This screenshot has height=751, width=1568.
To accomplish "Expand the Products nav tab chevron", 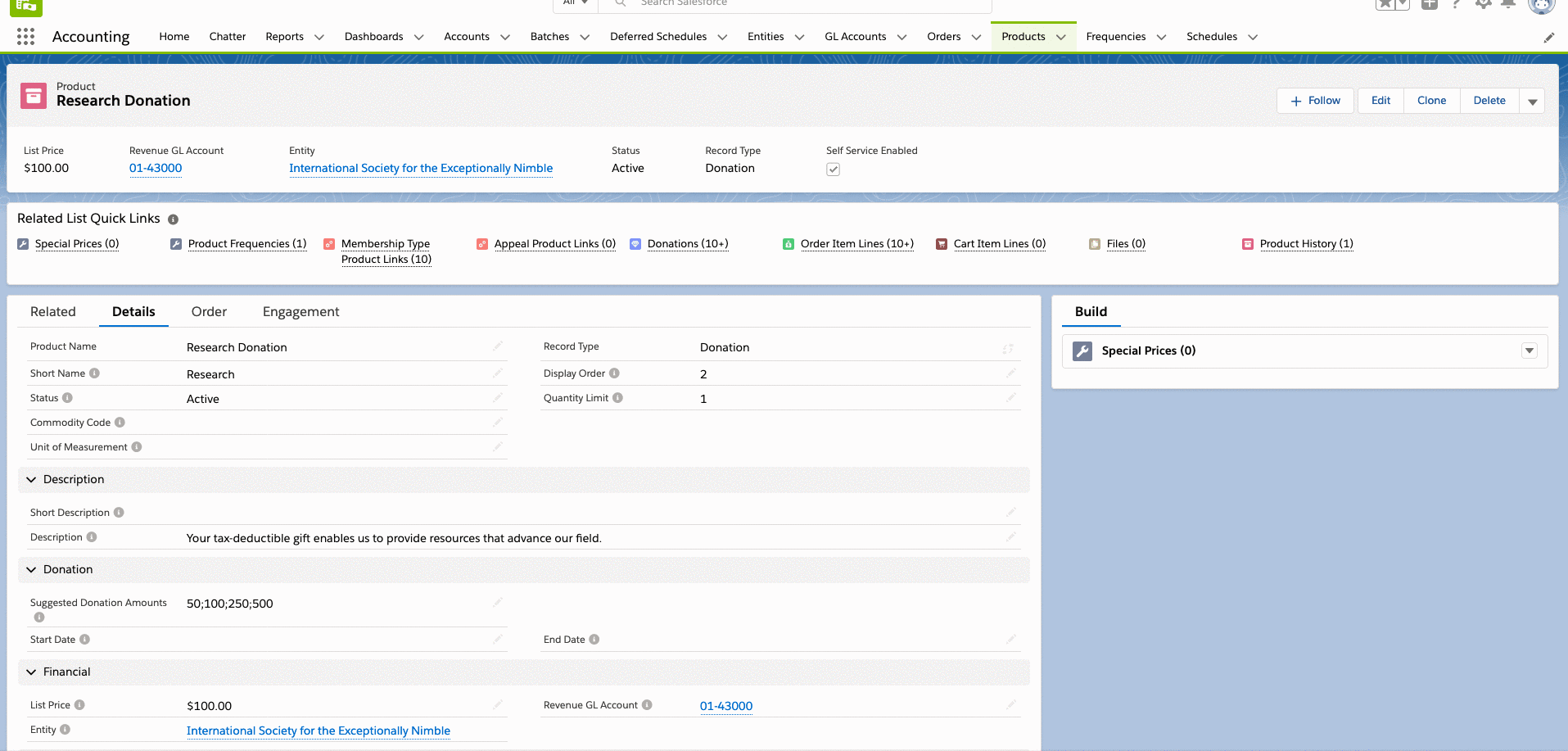I will point(1061,38).
